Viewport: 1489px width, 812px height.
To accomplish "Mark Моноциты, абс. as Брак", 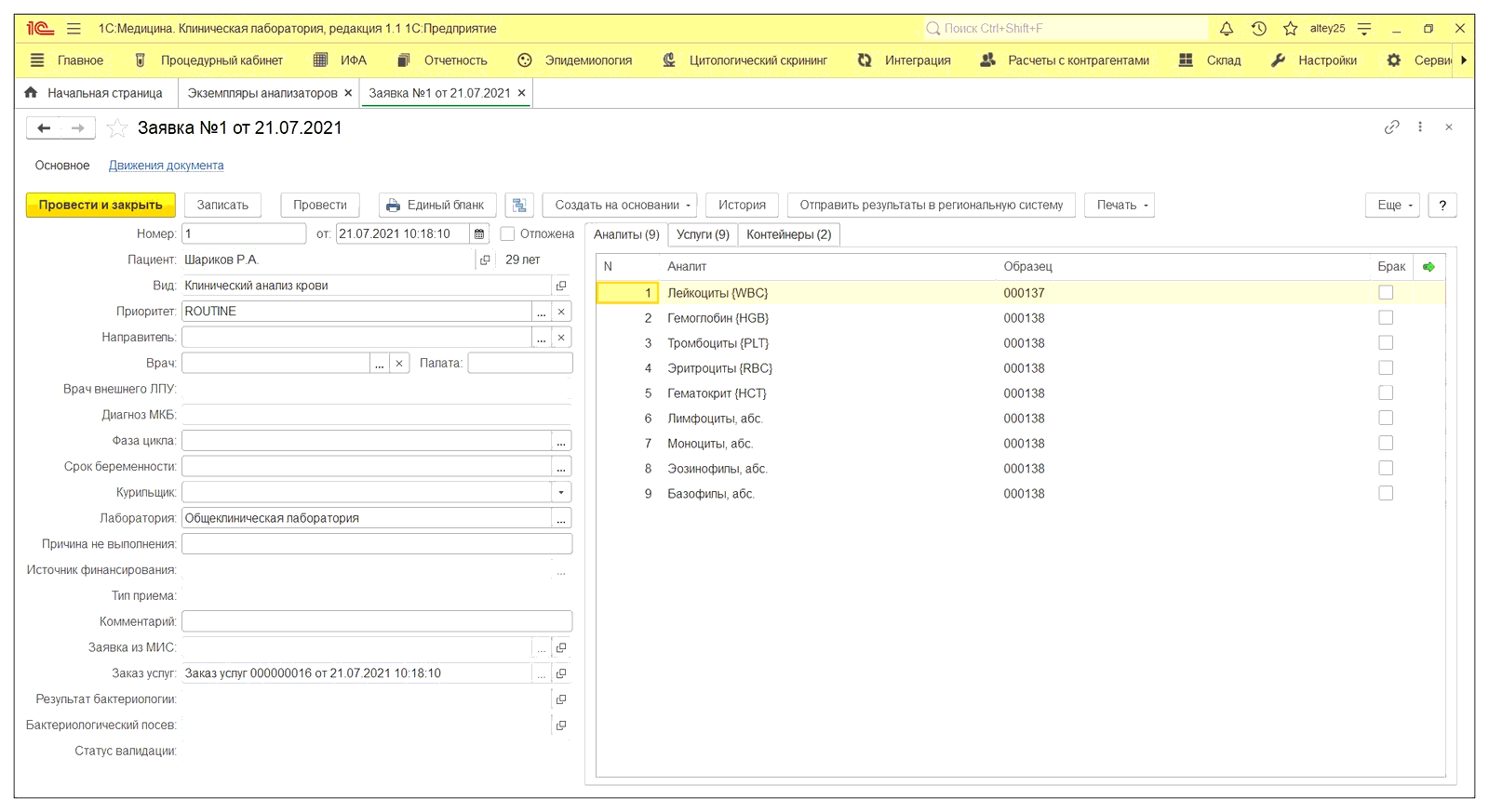I will 1386,444.
